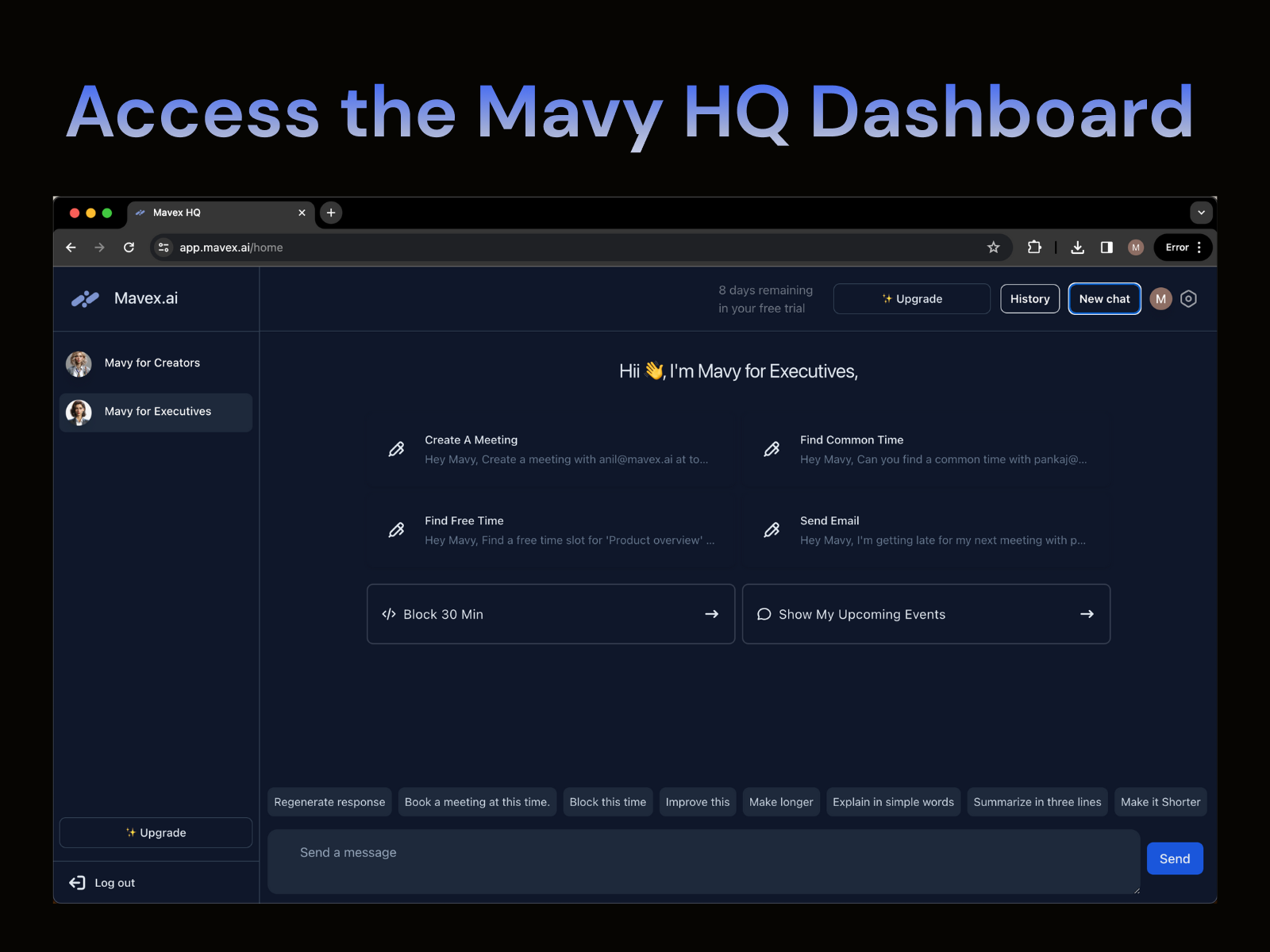Image resolution: width=1270 pixels, height=952 pixels.
Task: Click arrow on Block 30 Min card
Action: coord(712,614)
